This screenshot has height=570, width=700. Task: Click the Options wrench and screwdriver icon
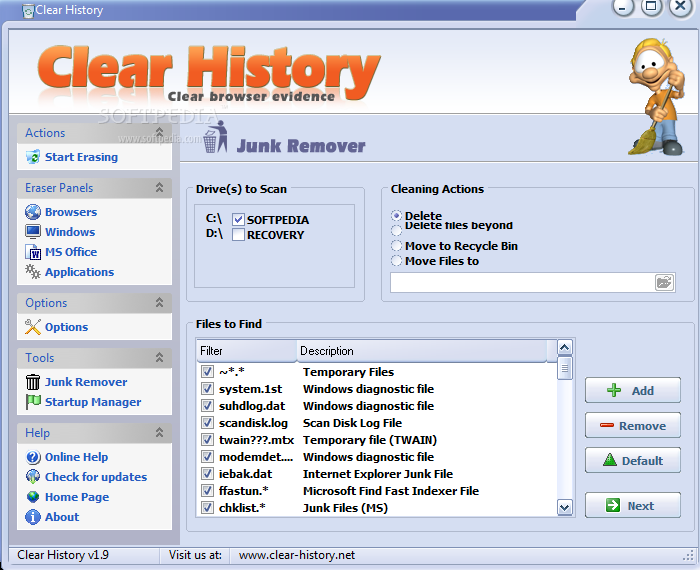point(33,327)
